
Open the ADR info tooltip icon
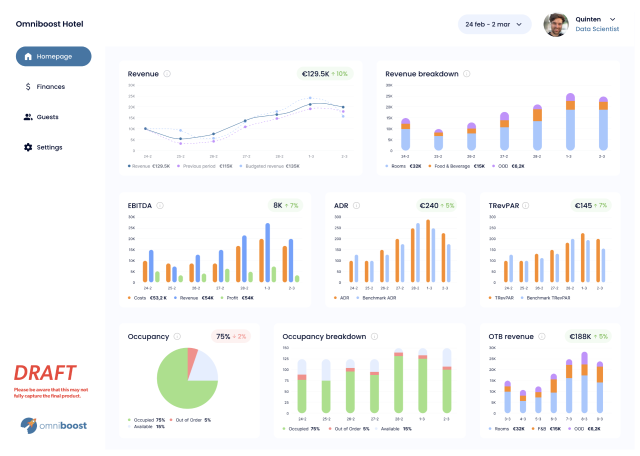coord(357,205)
